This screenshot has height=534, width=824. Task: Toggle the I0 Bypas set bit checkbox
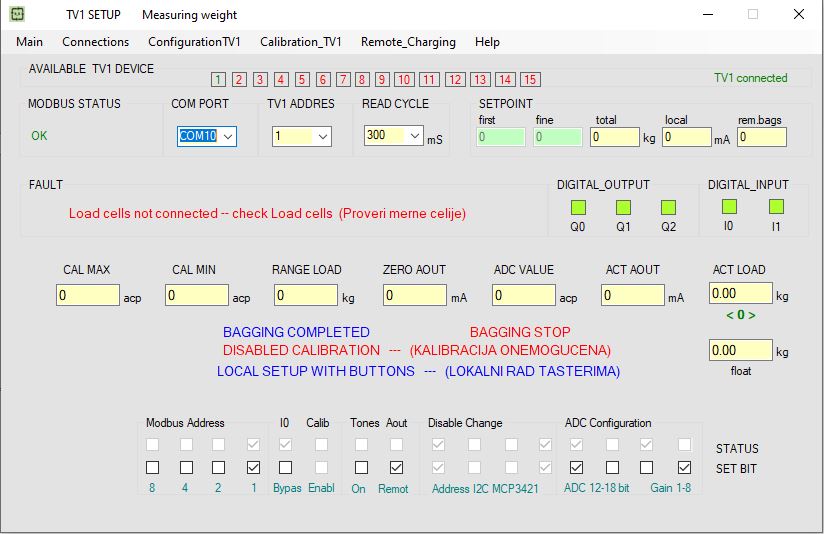pyautogui.click(x=285, y=467)
